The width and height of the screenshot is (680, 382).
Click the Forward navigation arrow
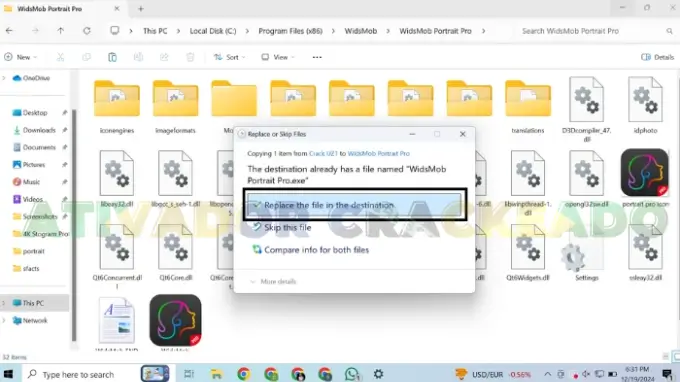click(x=35, y=31)
